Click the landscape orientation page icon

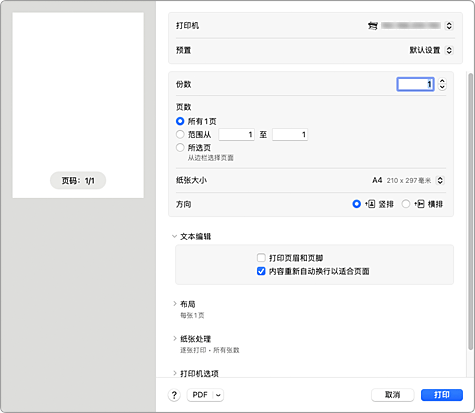click(x=419, y=204)
